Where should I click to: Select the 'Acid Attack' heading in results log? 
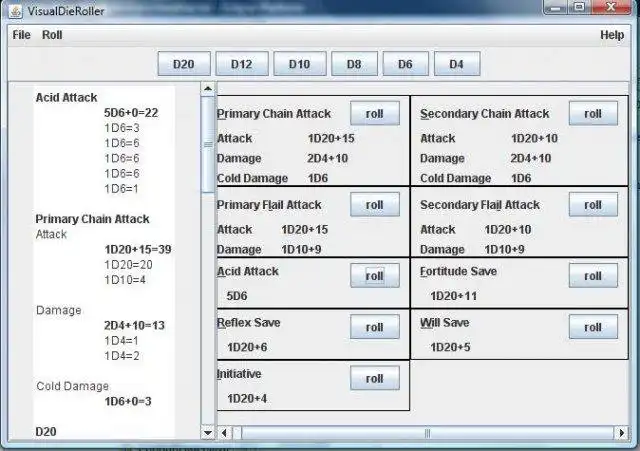(67, 98)
